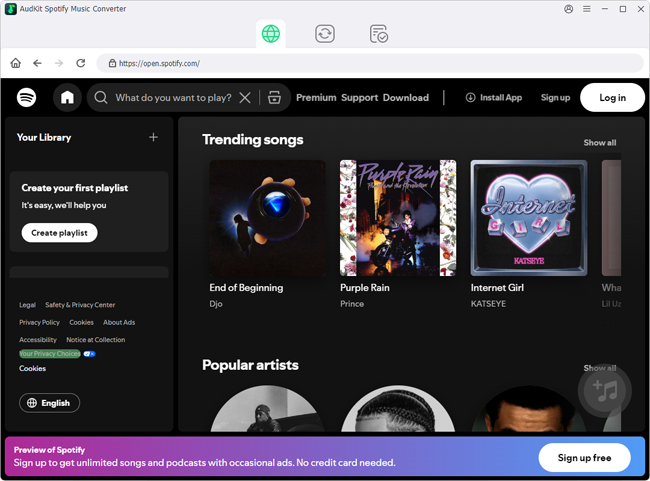Click the plus icon in Your Library
This screenshot has width=650, height=481.
pos(153,137)
